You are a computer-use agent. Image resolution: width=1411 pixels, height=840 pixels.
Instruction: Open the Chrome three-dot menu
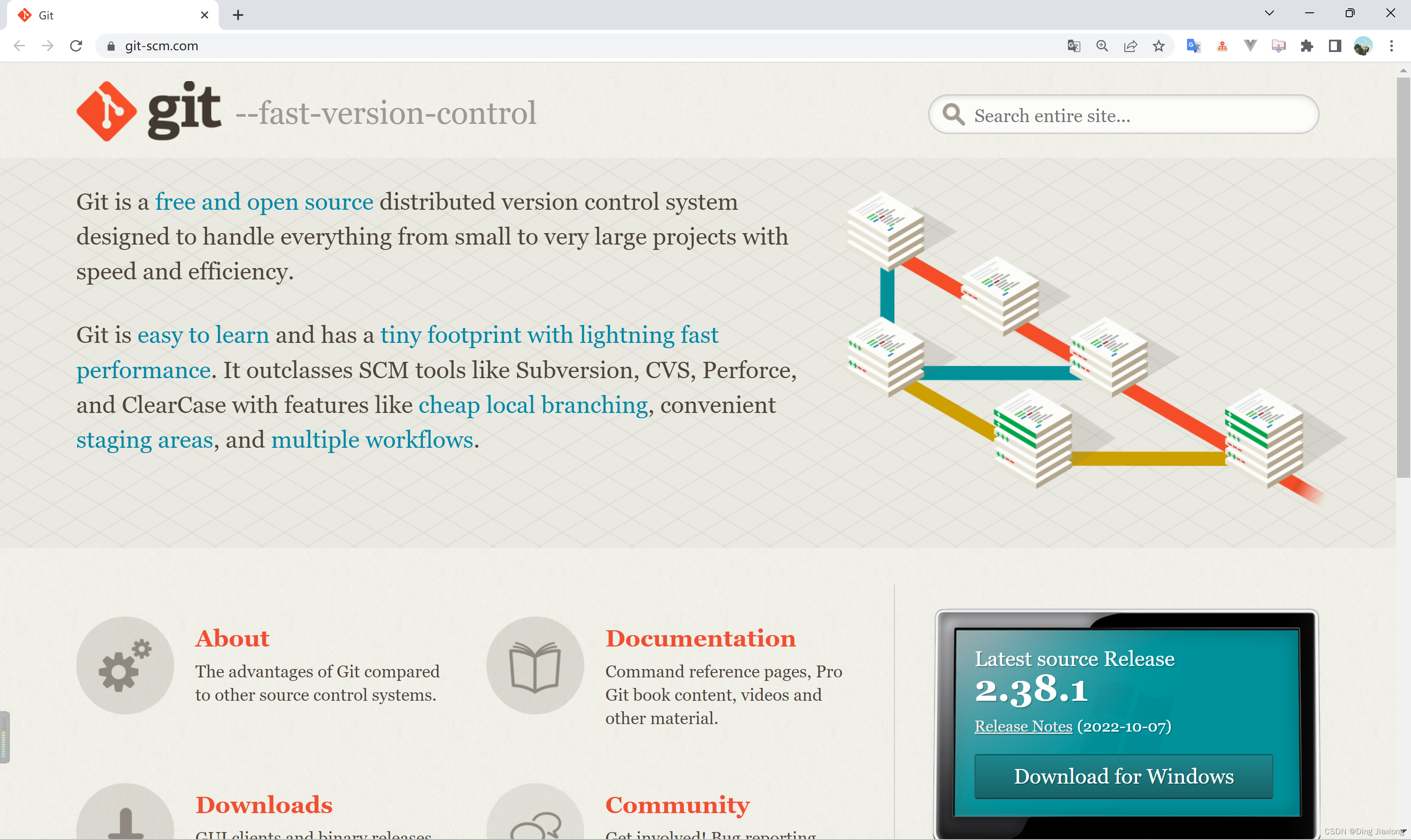click(x=1391, y=46)
